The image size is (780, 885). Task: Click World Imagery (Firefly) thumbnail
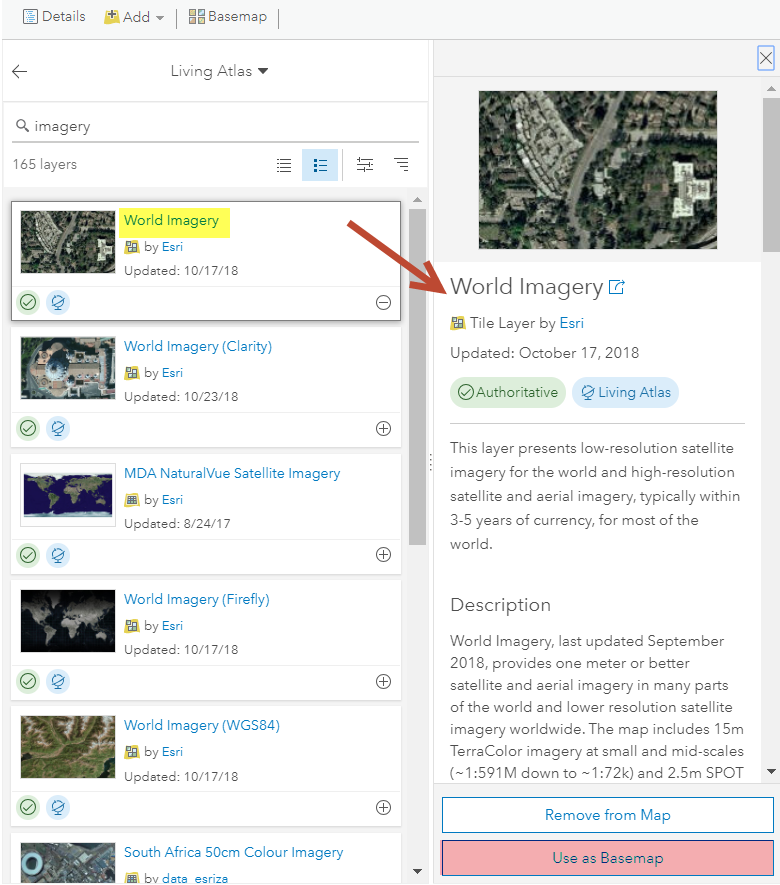[68, 621]
